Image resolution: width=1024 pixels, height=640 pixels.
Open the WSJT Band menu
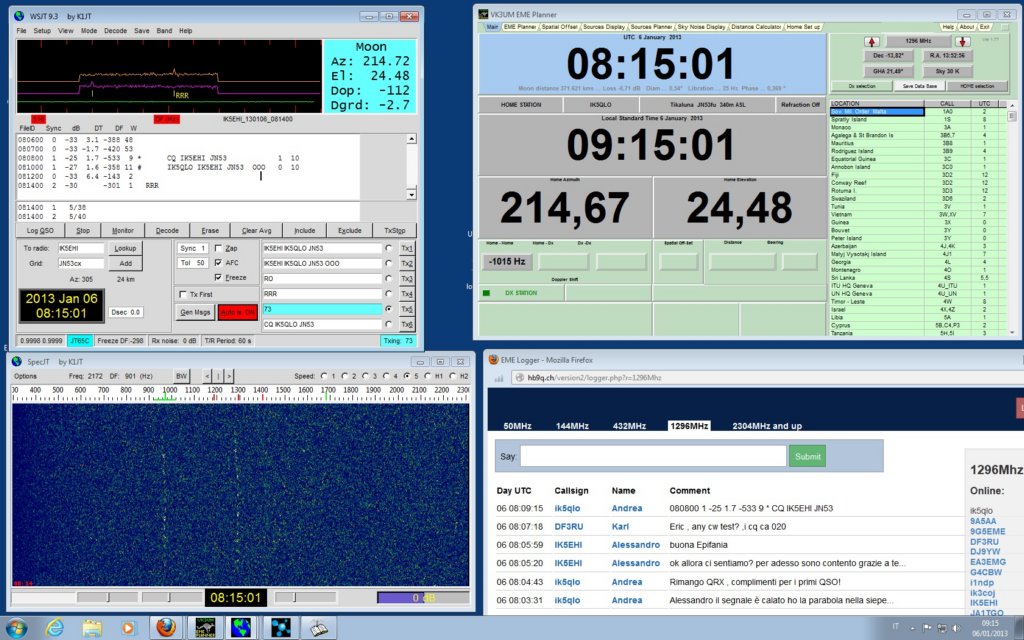point(164,31)
